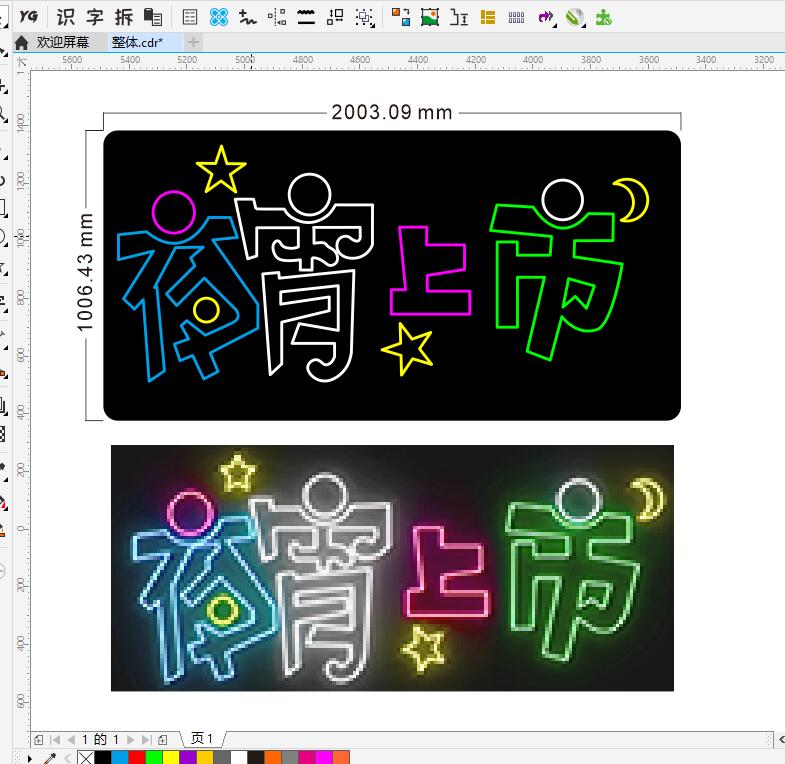This screenshot has width=785, height=764.
Task: Select the red color swatch
Action: [137, 757]
